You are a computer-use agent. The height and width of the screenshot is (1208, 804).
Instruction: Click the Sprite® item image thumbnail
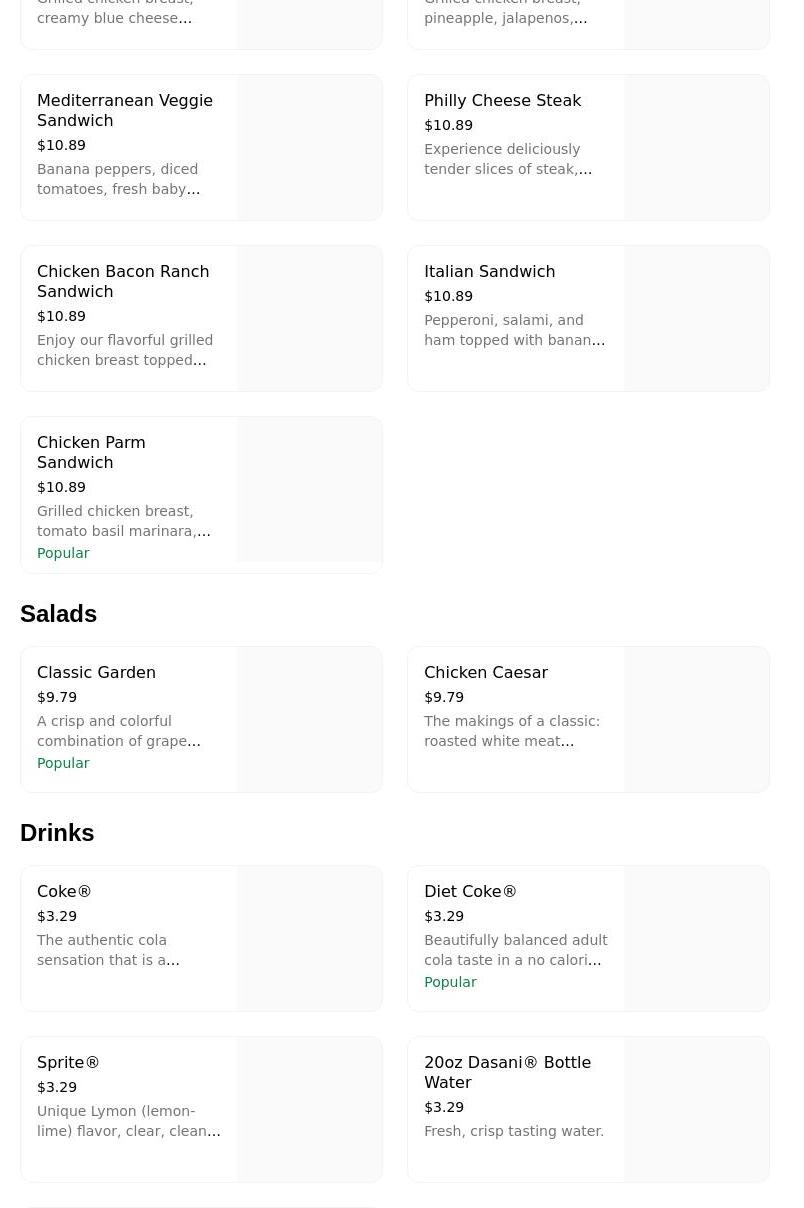tap(309, 1109)
